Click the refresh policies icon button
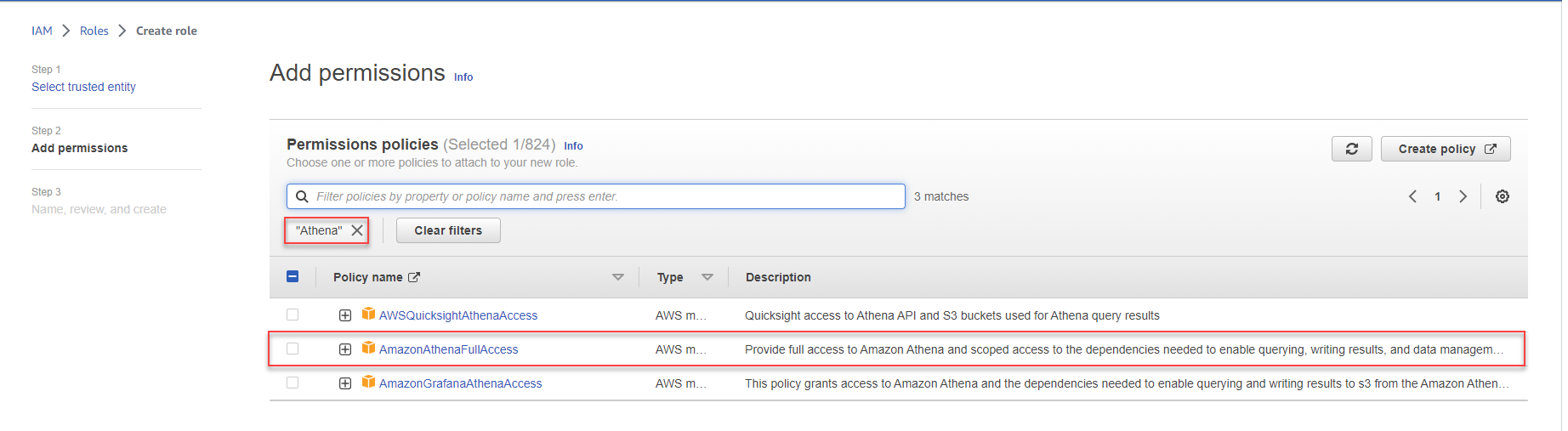This screenshot has width=1568, height=431. click(1351, 149)
